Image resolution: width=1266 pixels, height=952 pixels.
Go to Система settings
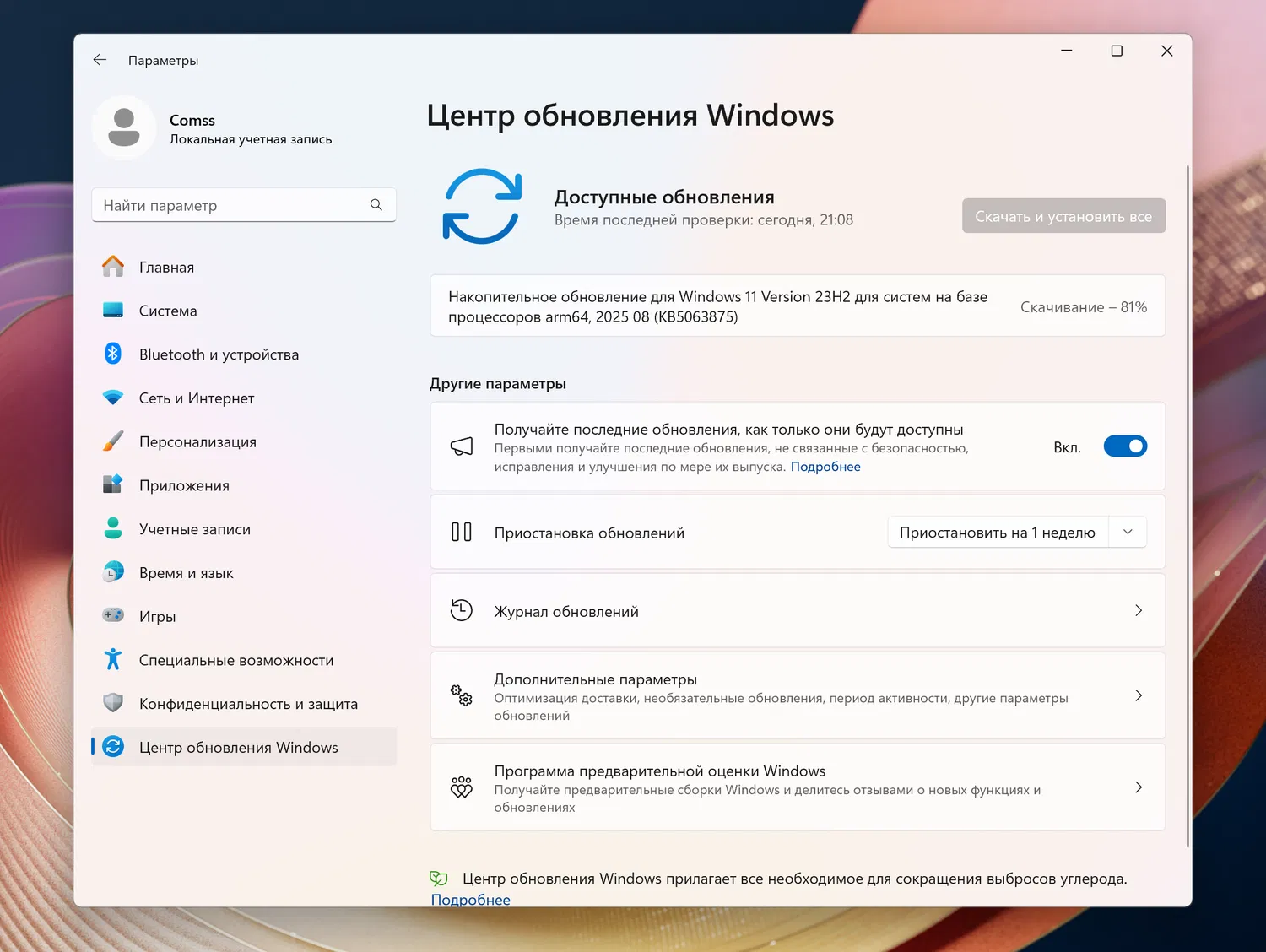point(244,311)
